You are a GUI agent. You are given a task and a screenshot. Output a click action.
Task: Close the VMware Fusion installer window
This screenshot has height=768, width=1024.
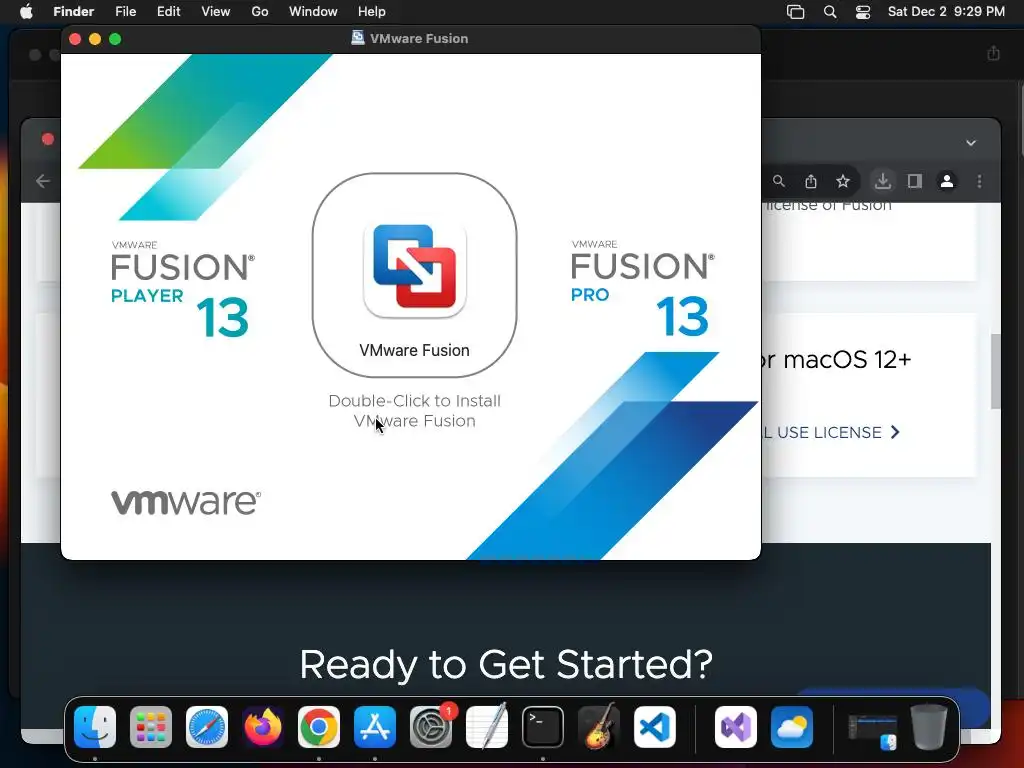click(75, 39)
